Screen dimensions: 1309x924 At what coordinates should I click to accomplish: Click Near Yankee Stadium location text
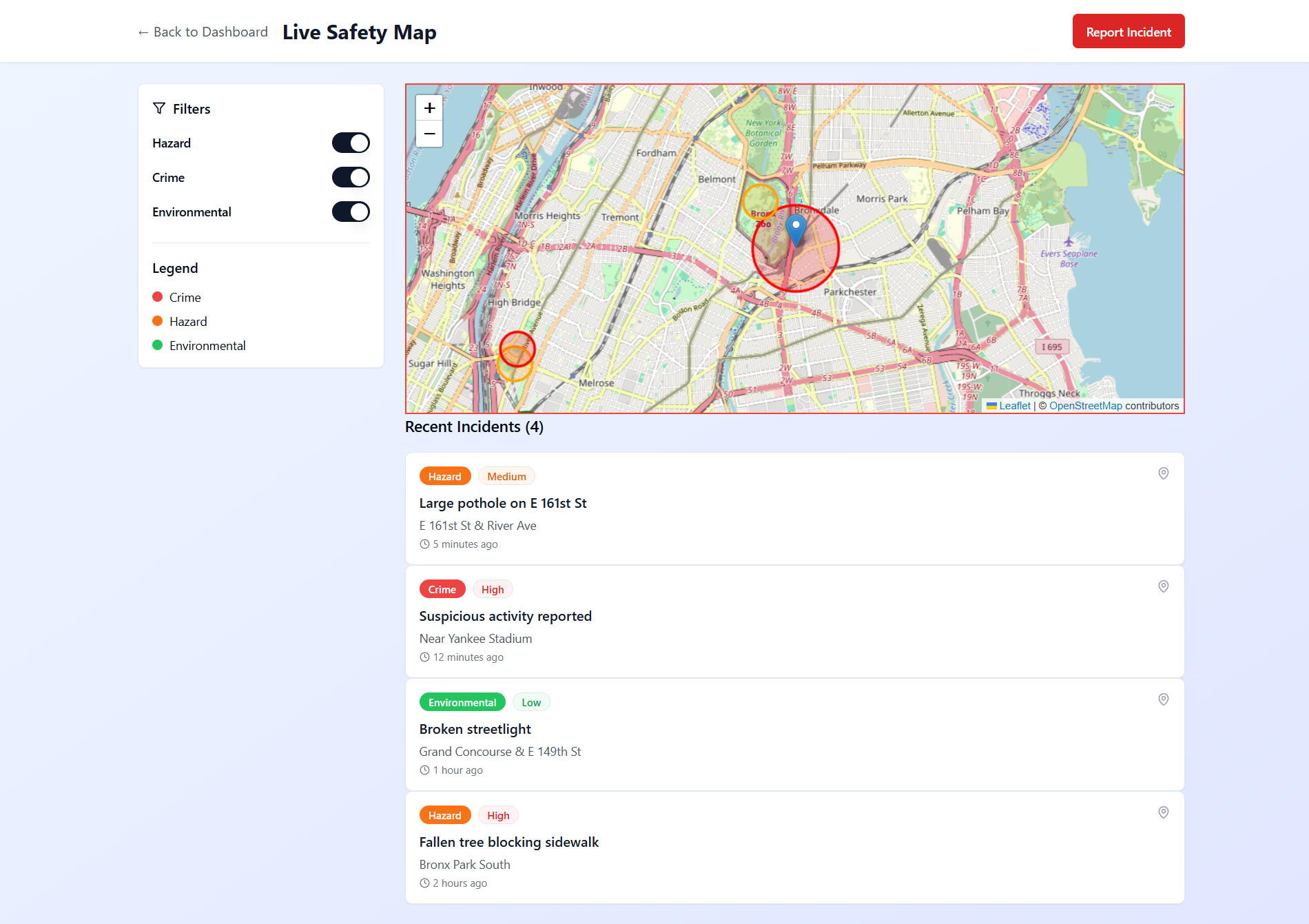pos(476,639)
